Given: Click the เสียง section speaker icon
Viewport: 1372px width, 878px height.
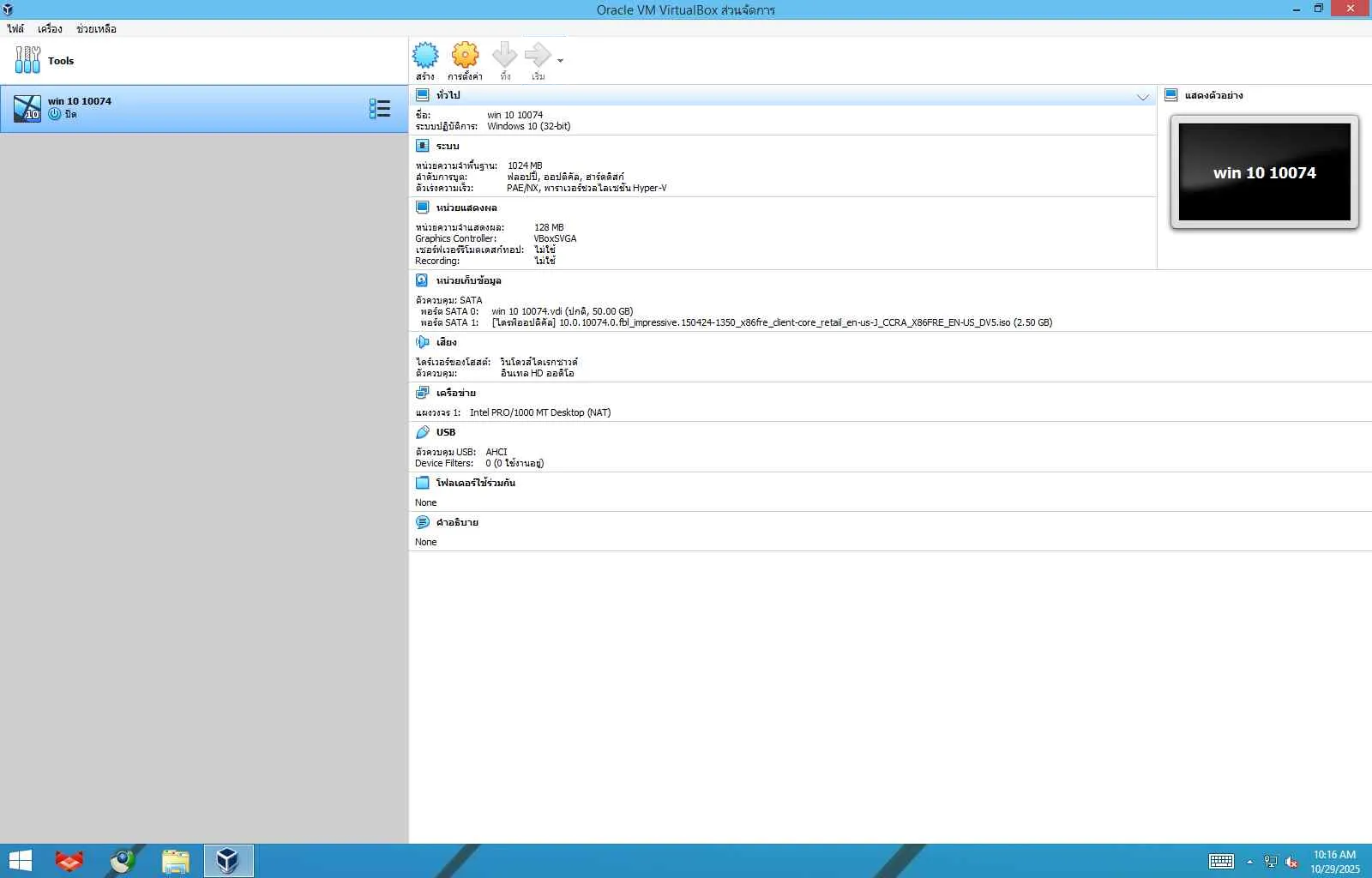Looking at the screenshot, I should (x=423, y=342).
